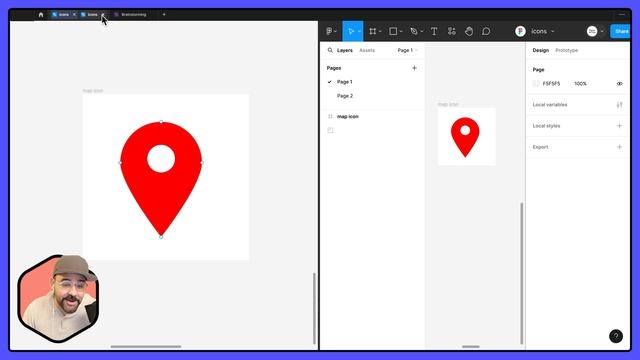The height and width of the screenshot is (360, 640).
Task: Click the map icon frame label on large canvas
Action: pyautogui.click(x=93, y=91)
